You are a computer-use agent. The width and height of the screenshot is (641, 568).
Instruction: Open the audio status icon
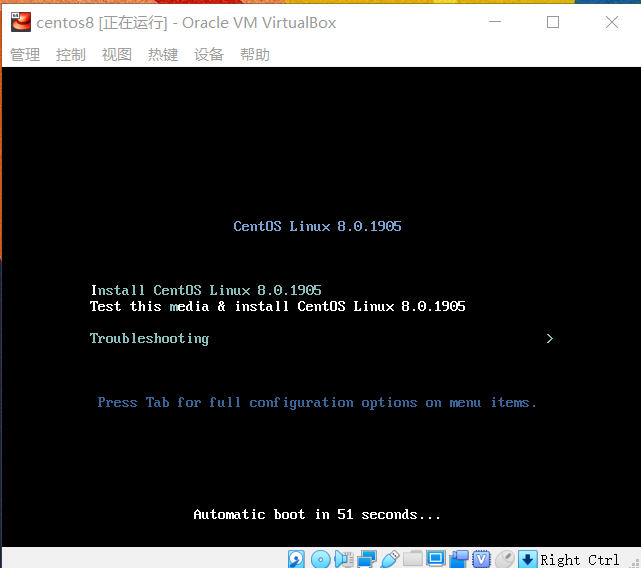click(x=344, y=559)
